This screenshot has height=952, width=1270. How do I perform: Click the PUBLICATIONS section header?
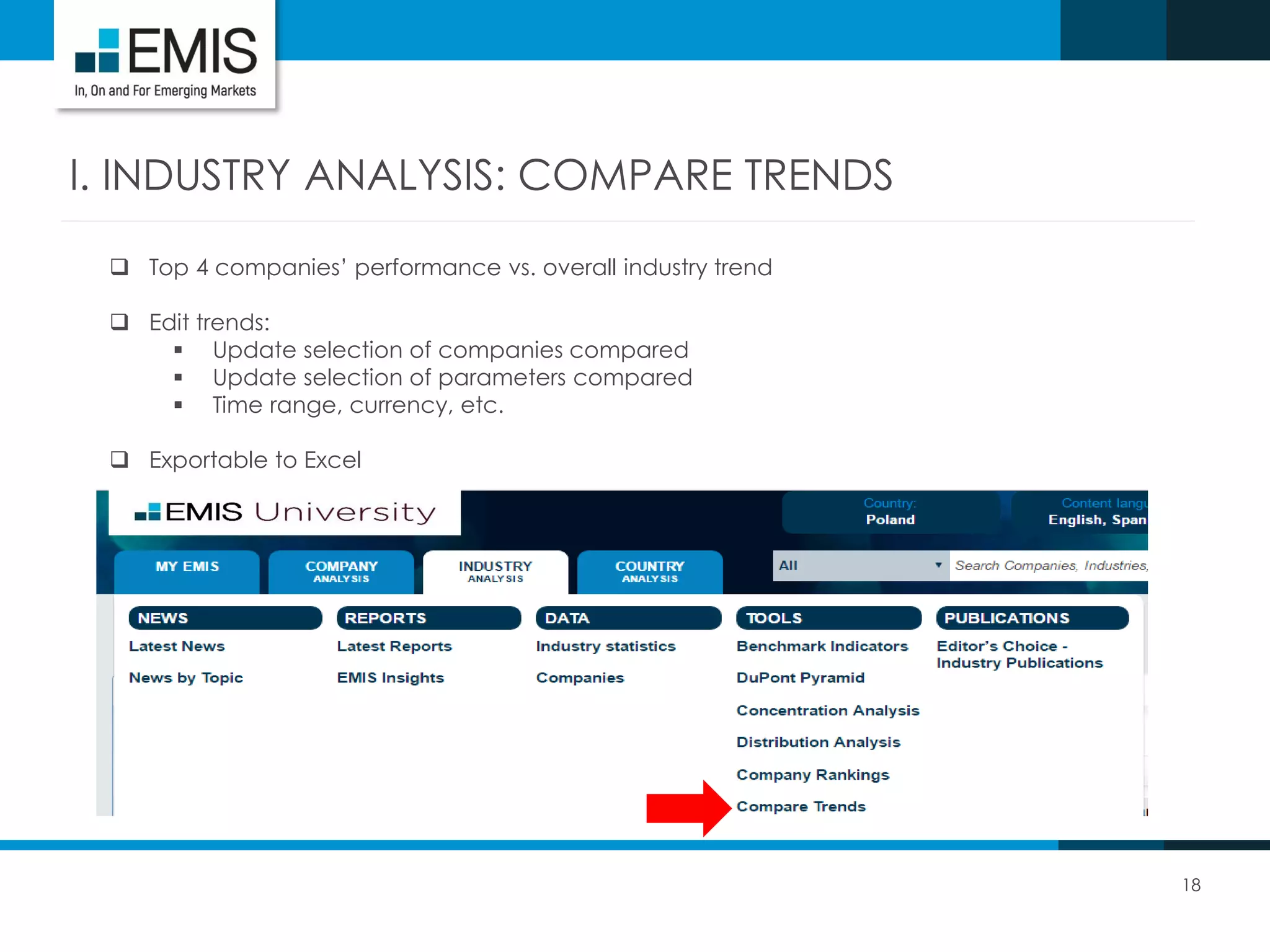1032,618
